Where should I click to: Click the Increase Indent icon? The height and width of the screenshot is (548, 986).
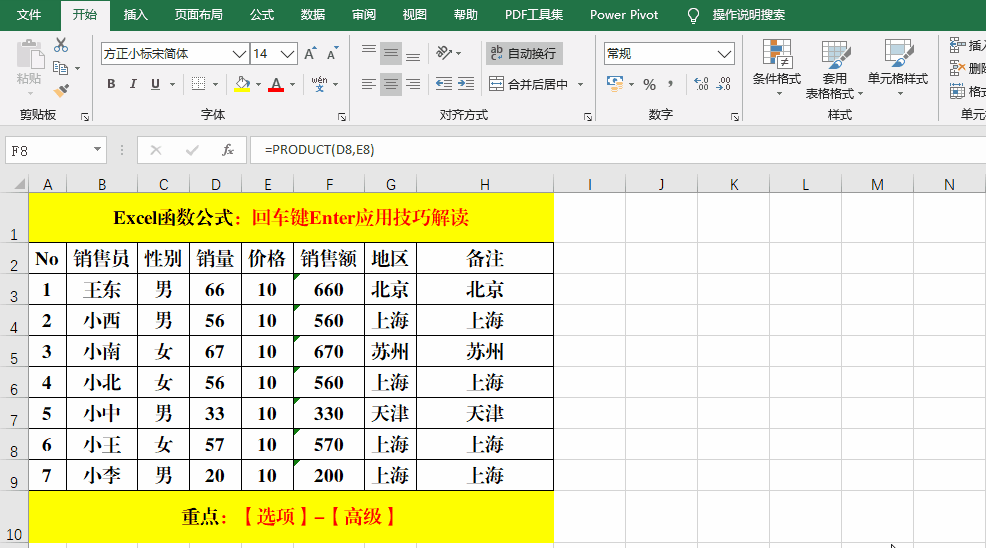[x=466, y=84]
